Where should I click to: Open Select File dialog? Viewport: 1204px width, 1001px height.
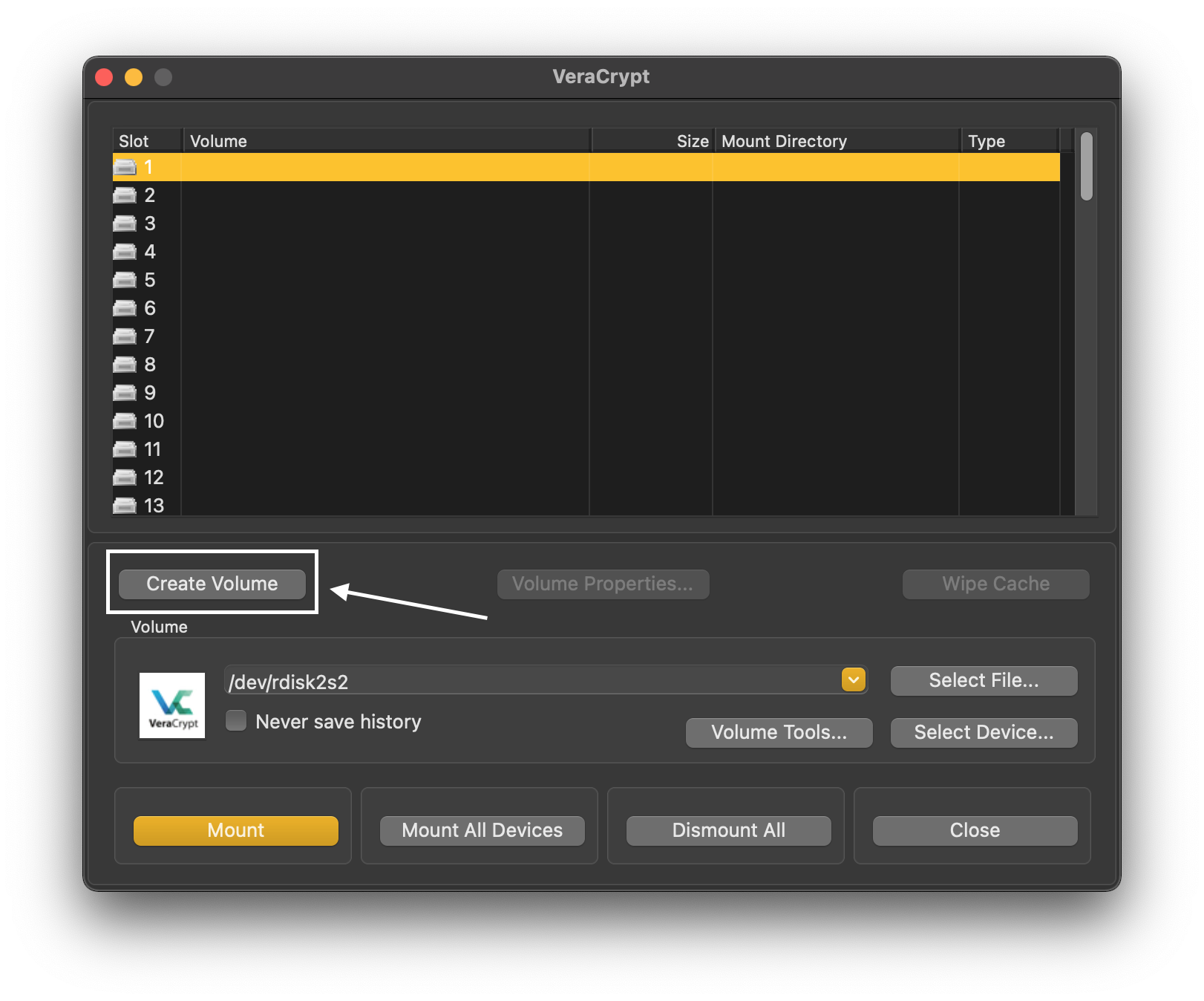(984, 680)
